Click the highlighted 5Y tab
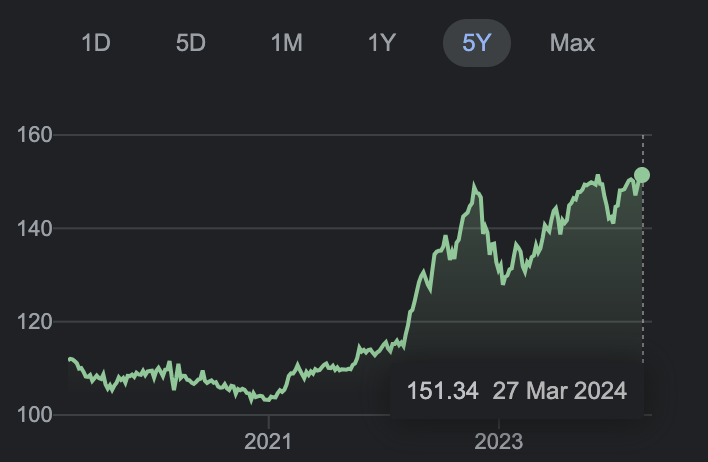708x462 pixels. (477, 43)
